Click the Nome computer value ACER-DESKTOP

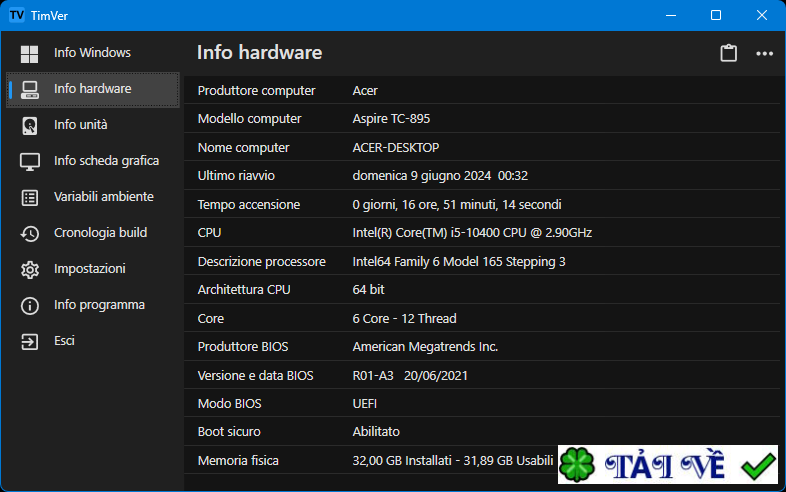tap(396, 147)
